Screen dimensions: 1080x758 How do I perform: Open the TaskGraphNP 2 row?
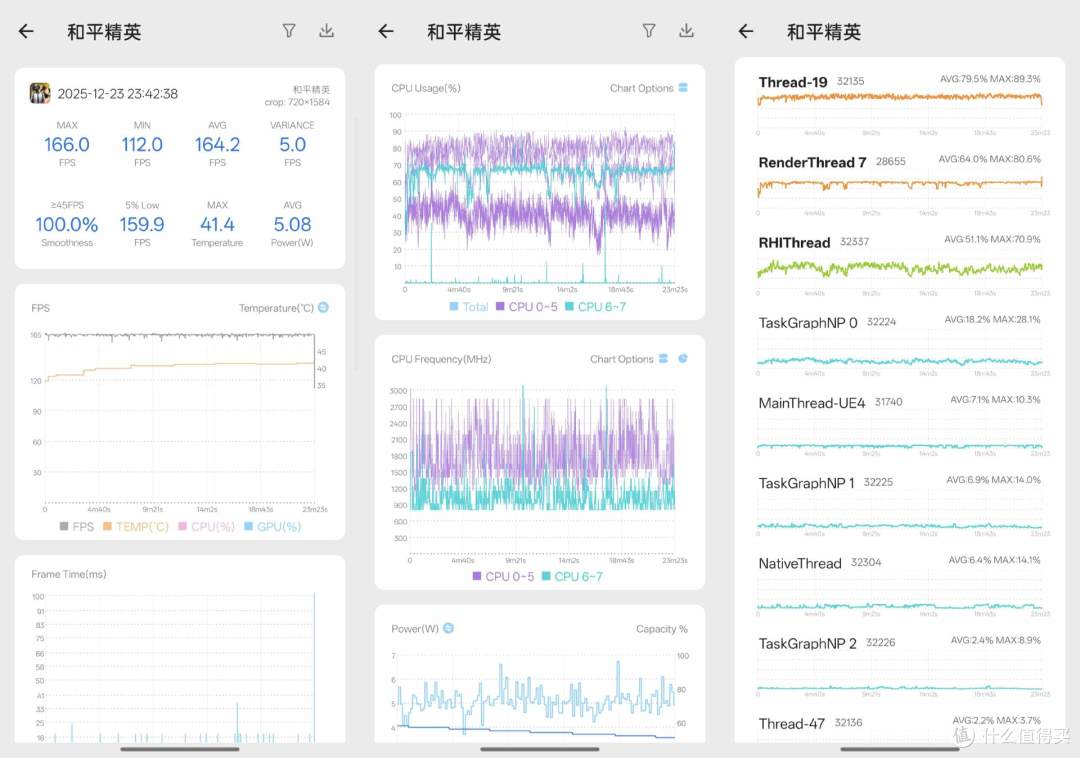[900, 664]
